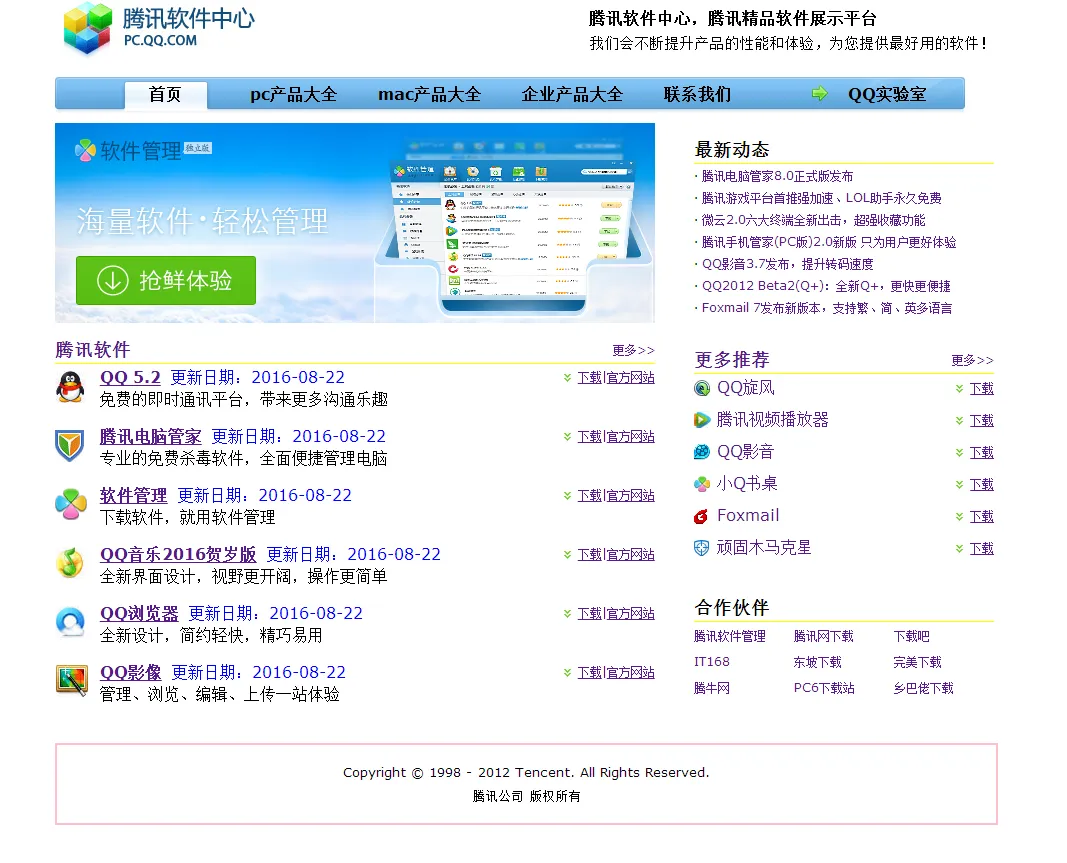Click the 腾讯电脑管家 shield icon

point(70,446)
